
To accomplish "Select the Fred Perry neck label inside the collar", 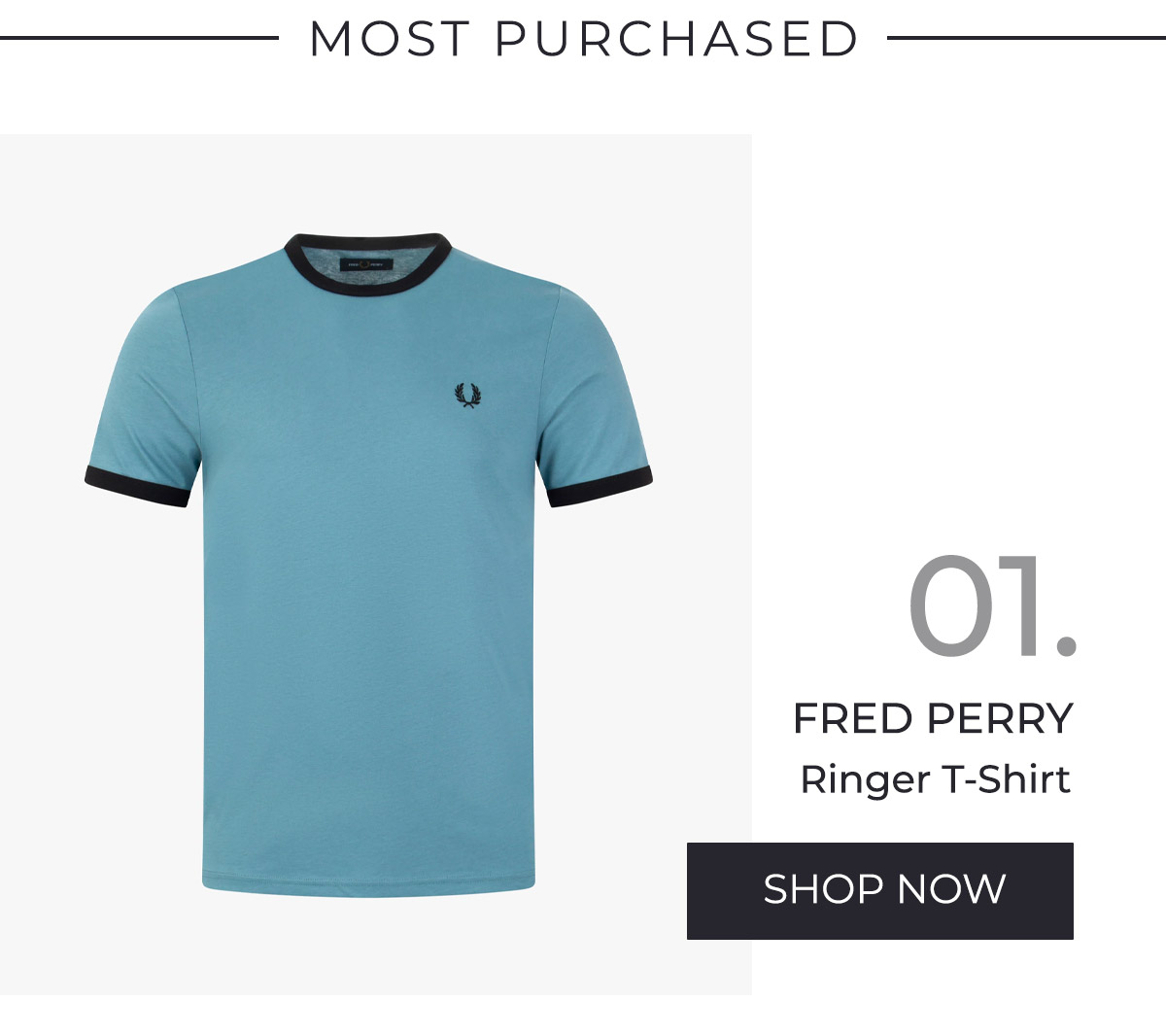I will [x=368, y=264].
